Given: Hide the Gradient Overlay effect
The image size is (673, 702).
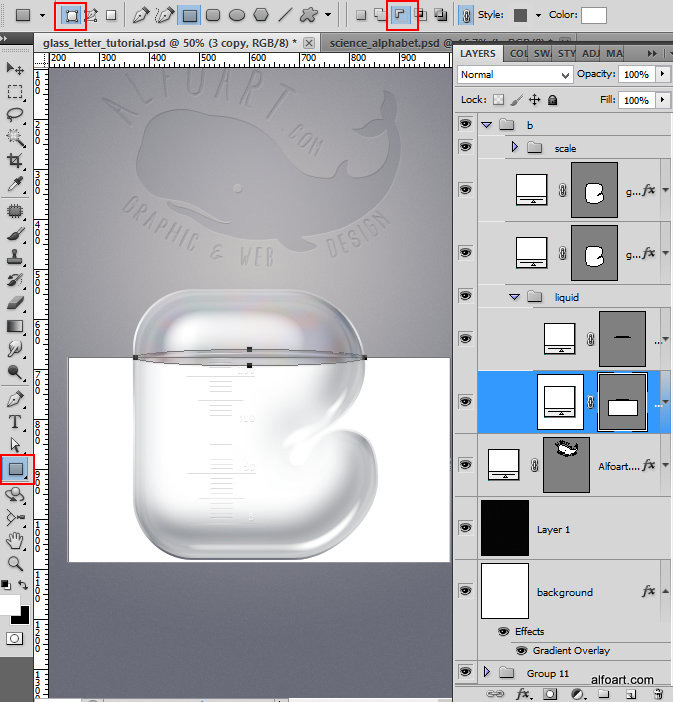Looking at the screenshot, I should (x=522, y=650).
